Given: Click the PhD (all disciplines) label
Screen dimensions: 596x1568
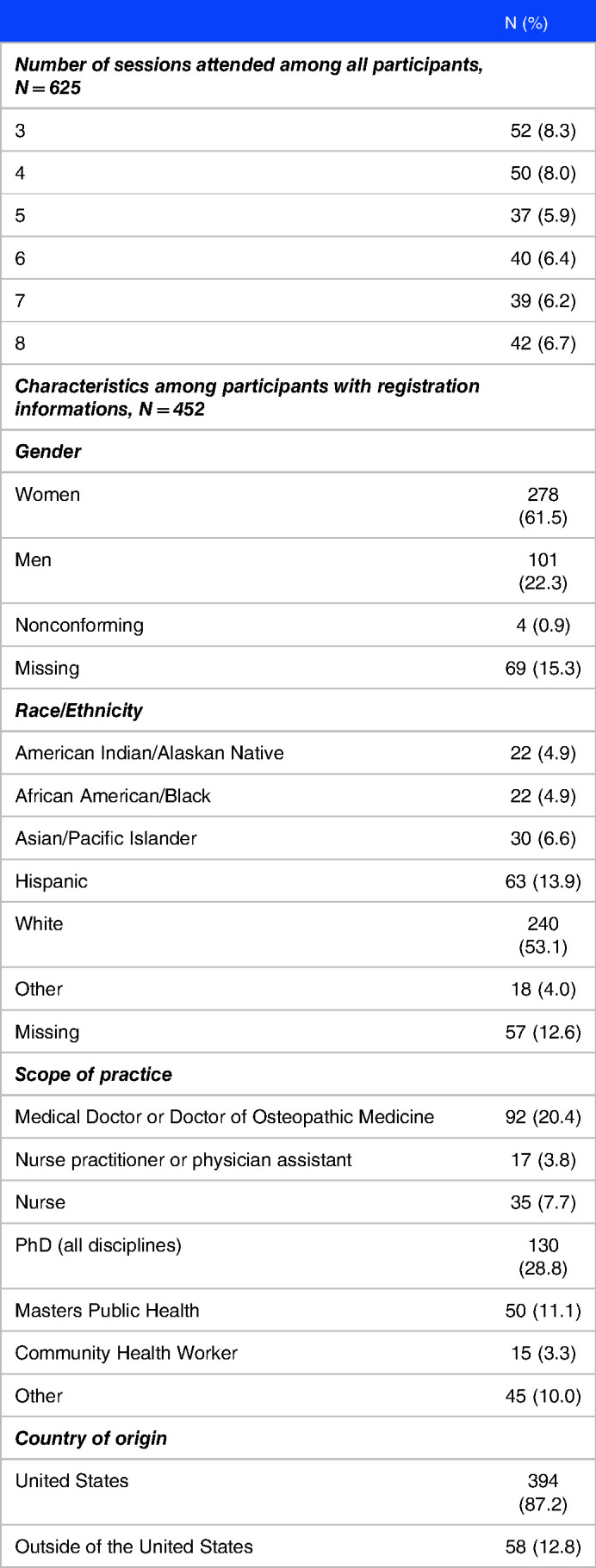Looking at the screenshot, I should (x=98, y=1245).
